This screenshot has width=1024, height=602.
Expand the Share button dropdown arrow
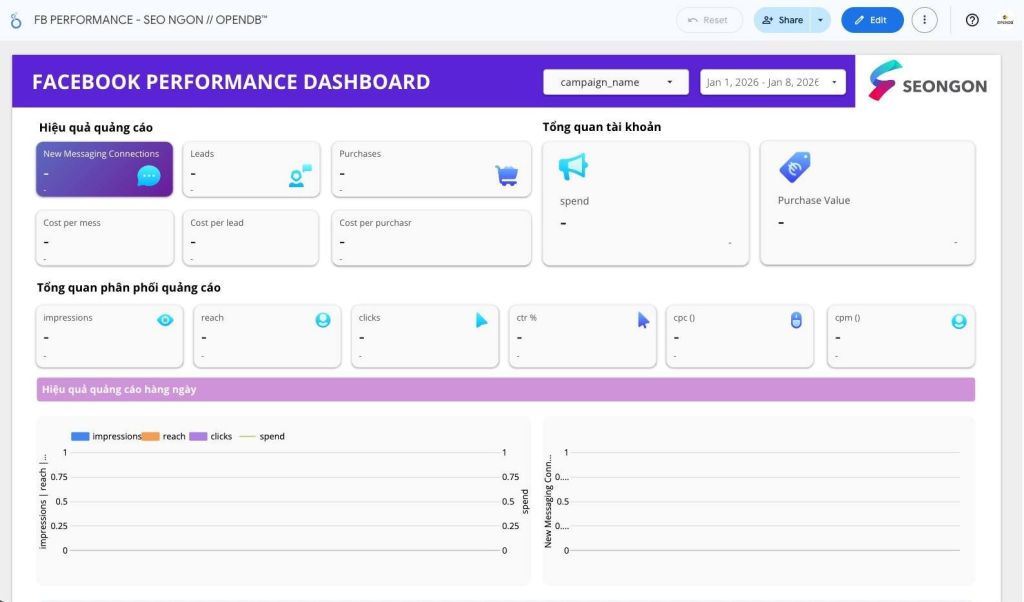[820, 20]
